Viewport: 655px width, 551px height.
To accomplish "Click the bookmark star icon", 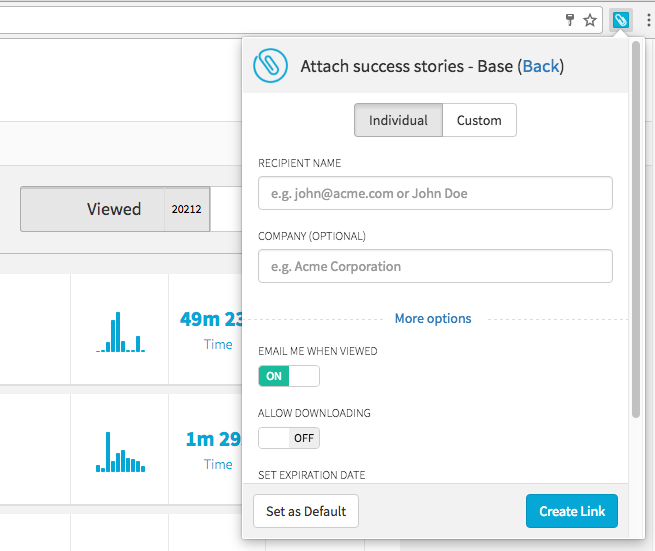I will point(590,20).
